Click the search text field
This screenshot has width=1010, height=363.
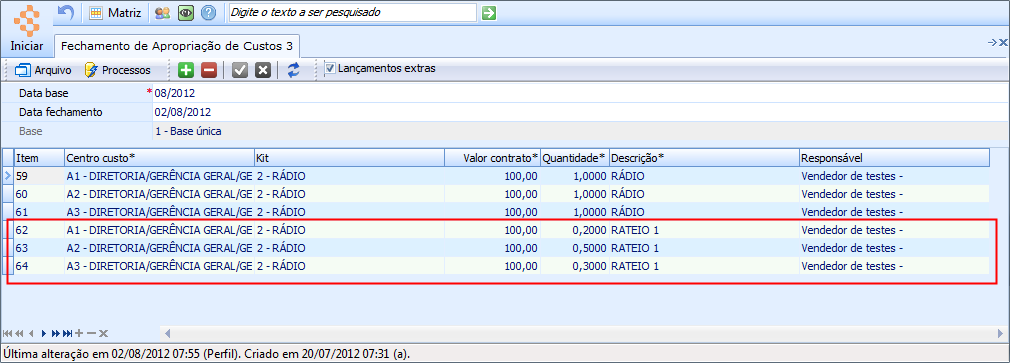(353, 12)
